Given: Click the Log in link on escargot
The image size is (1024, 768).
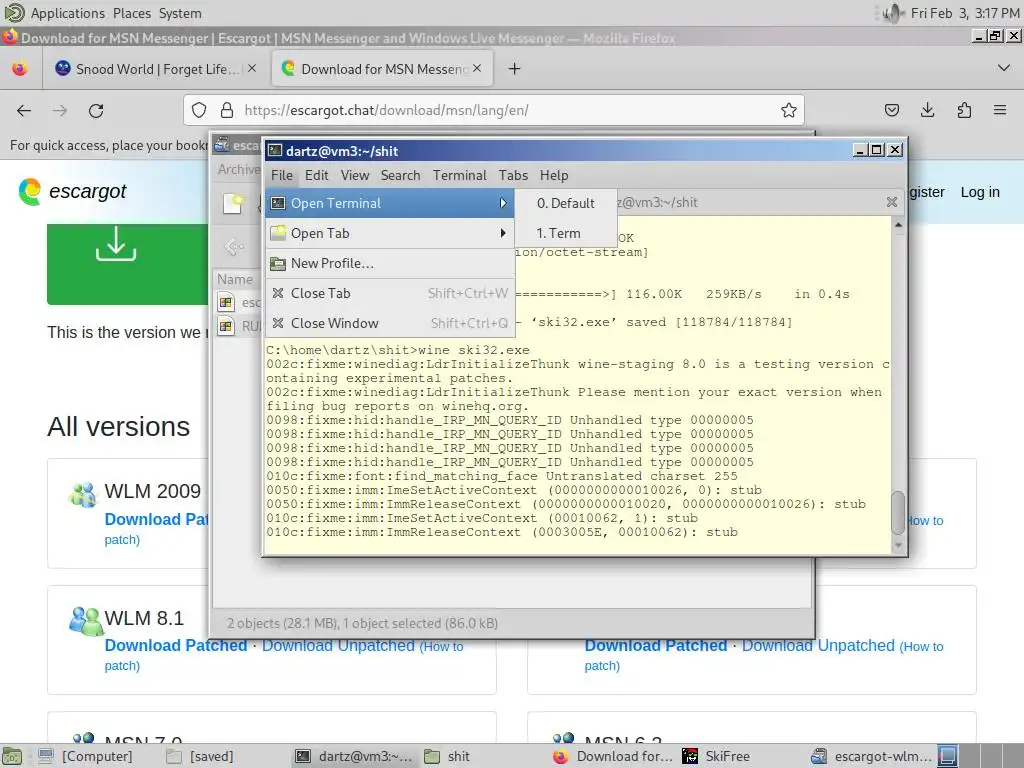Looking at the screenshot, I should click(980, 192).
